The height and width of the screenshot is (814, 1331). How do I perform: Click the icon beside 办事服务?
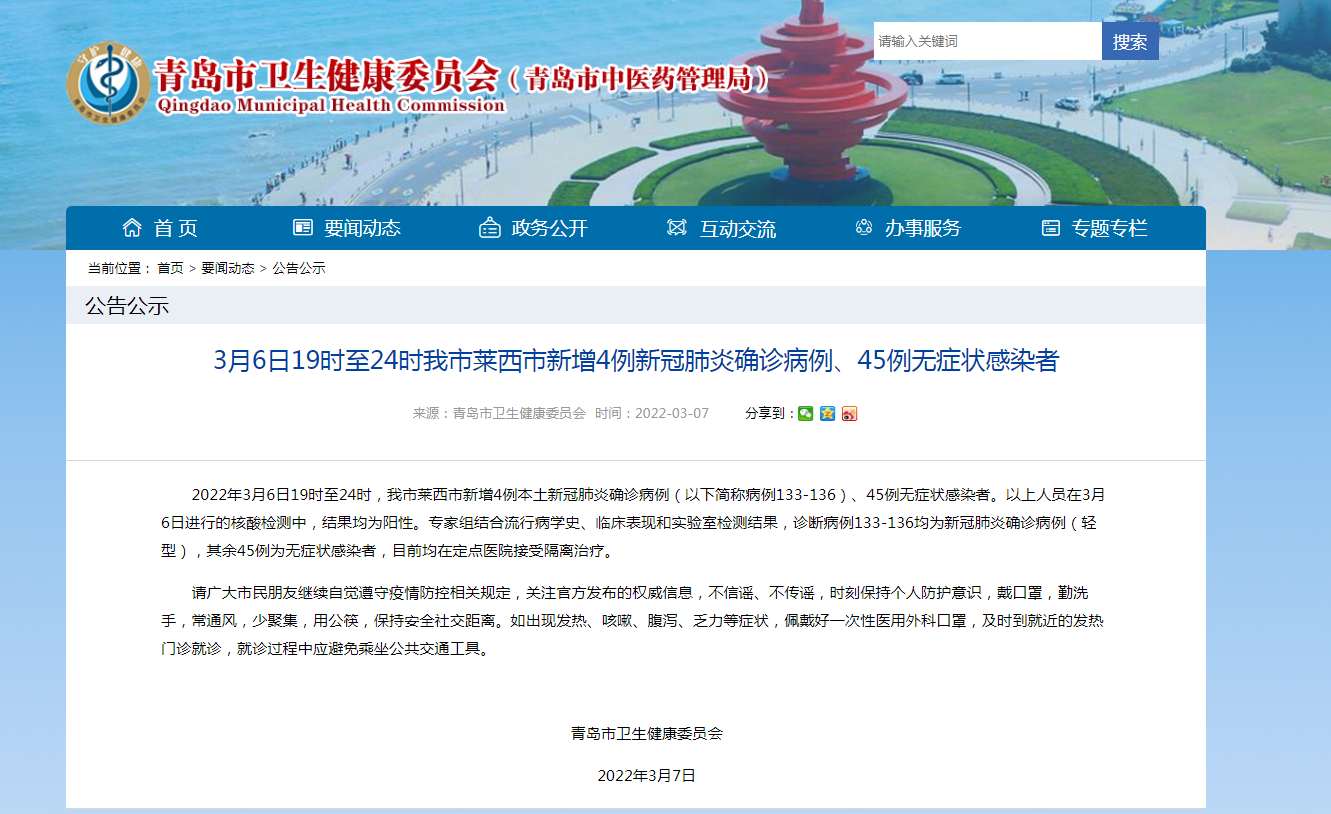click(864, 228)
